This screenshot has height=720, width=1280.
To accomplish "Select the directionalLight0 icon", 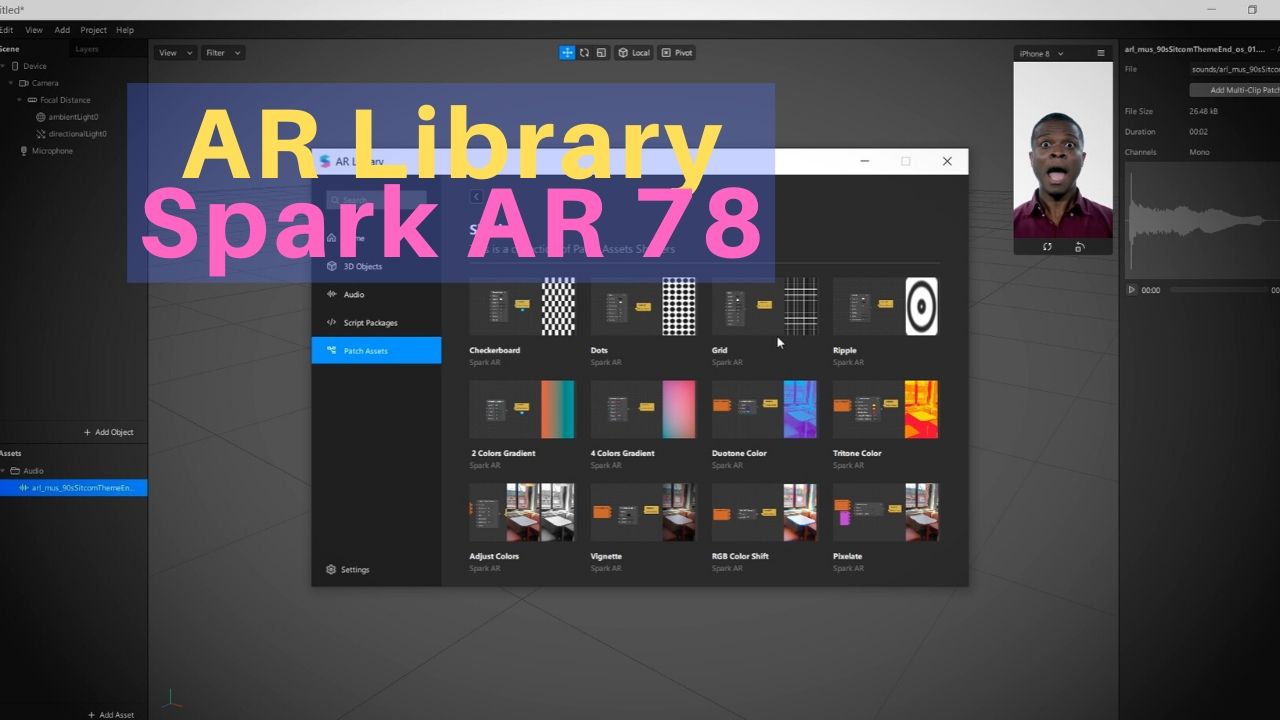I will (41, 134).
